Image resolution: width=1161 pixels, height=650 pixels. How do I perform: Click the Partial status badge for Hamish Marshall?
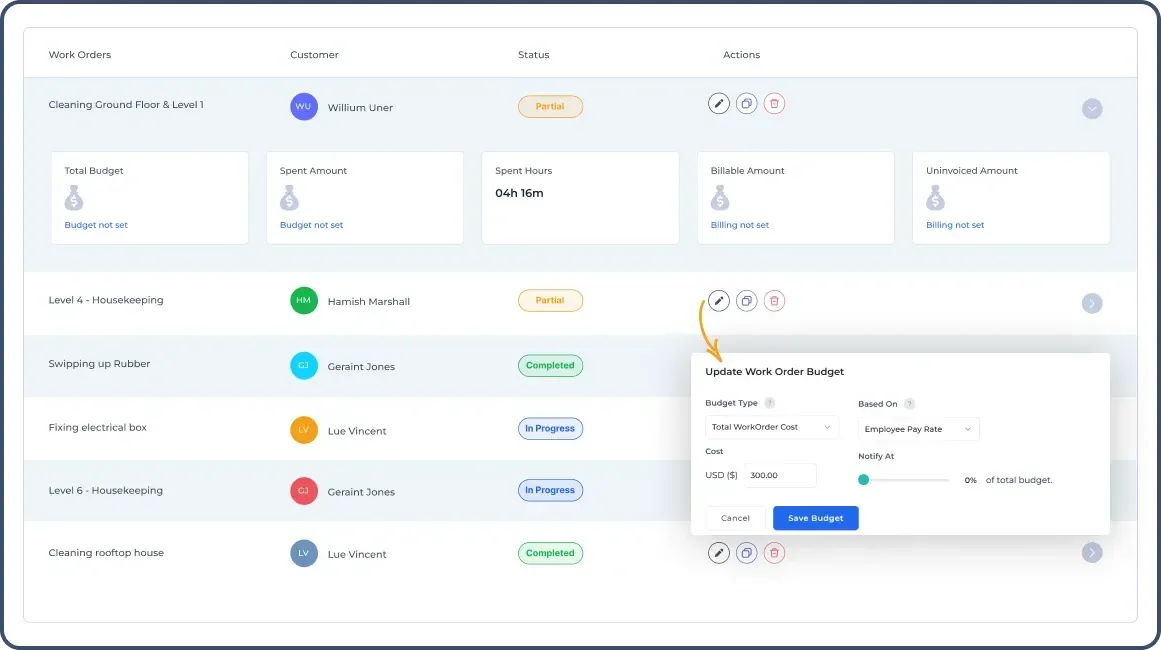(x=550, y=300)
